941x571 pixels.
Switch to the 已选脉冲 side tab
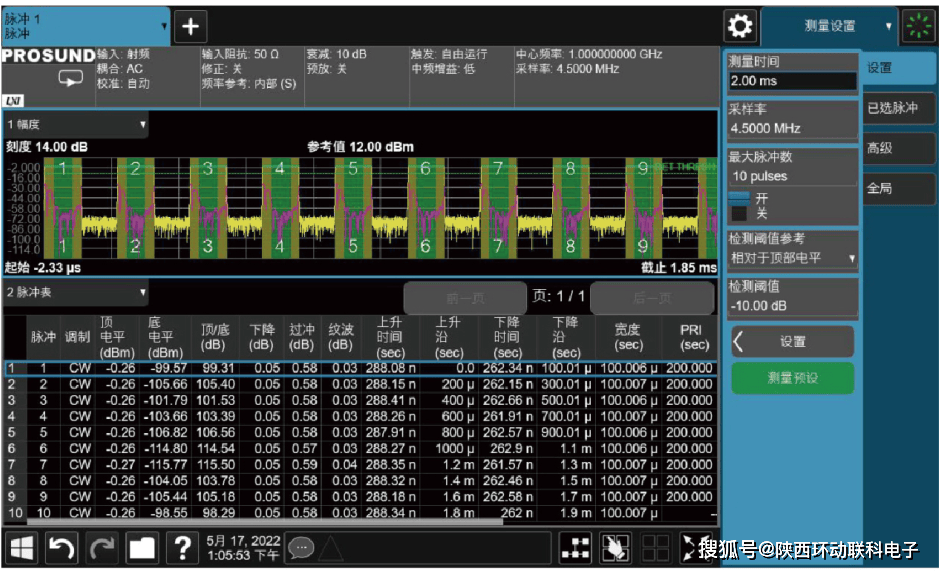(898, 108)
